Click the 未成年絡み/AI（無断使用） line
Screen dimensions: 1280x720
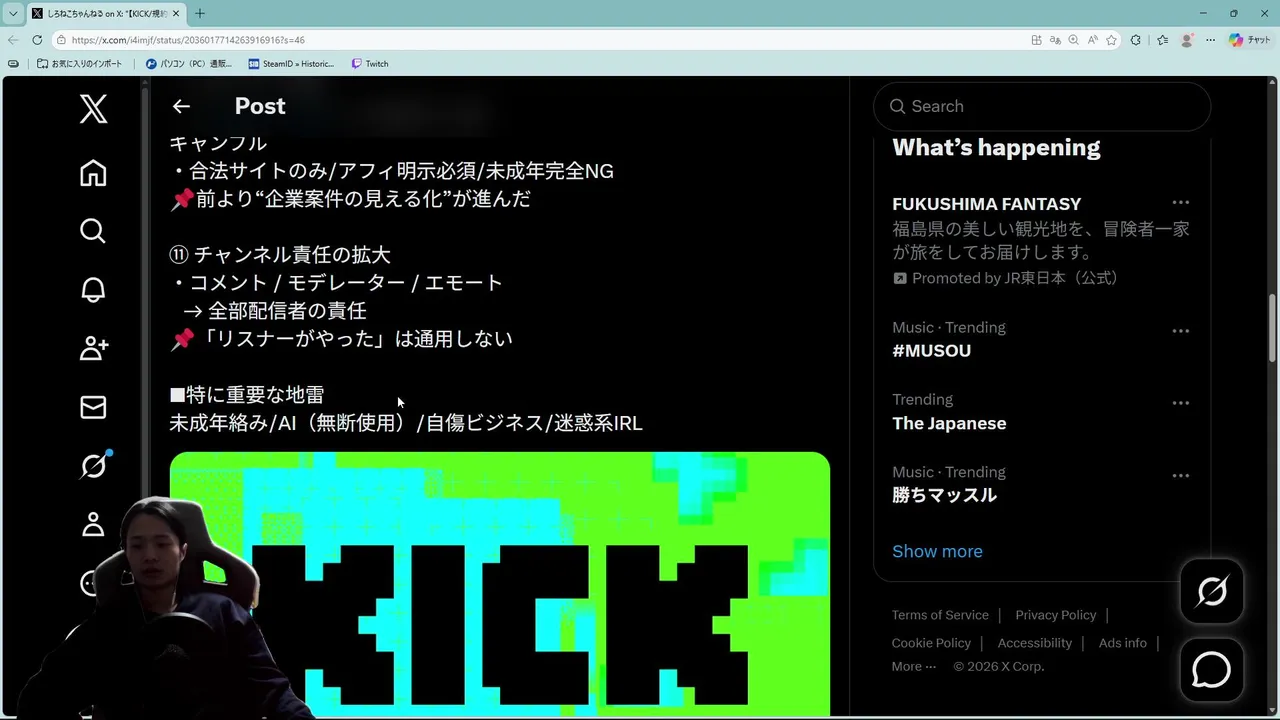(x=406, y=423)
